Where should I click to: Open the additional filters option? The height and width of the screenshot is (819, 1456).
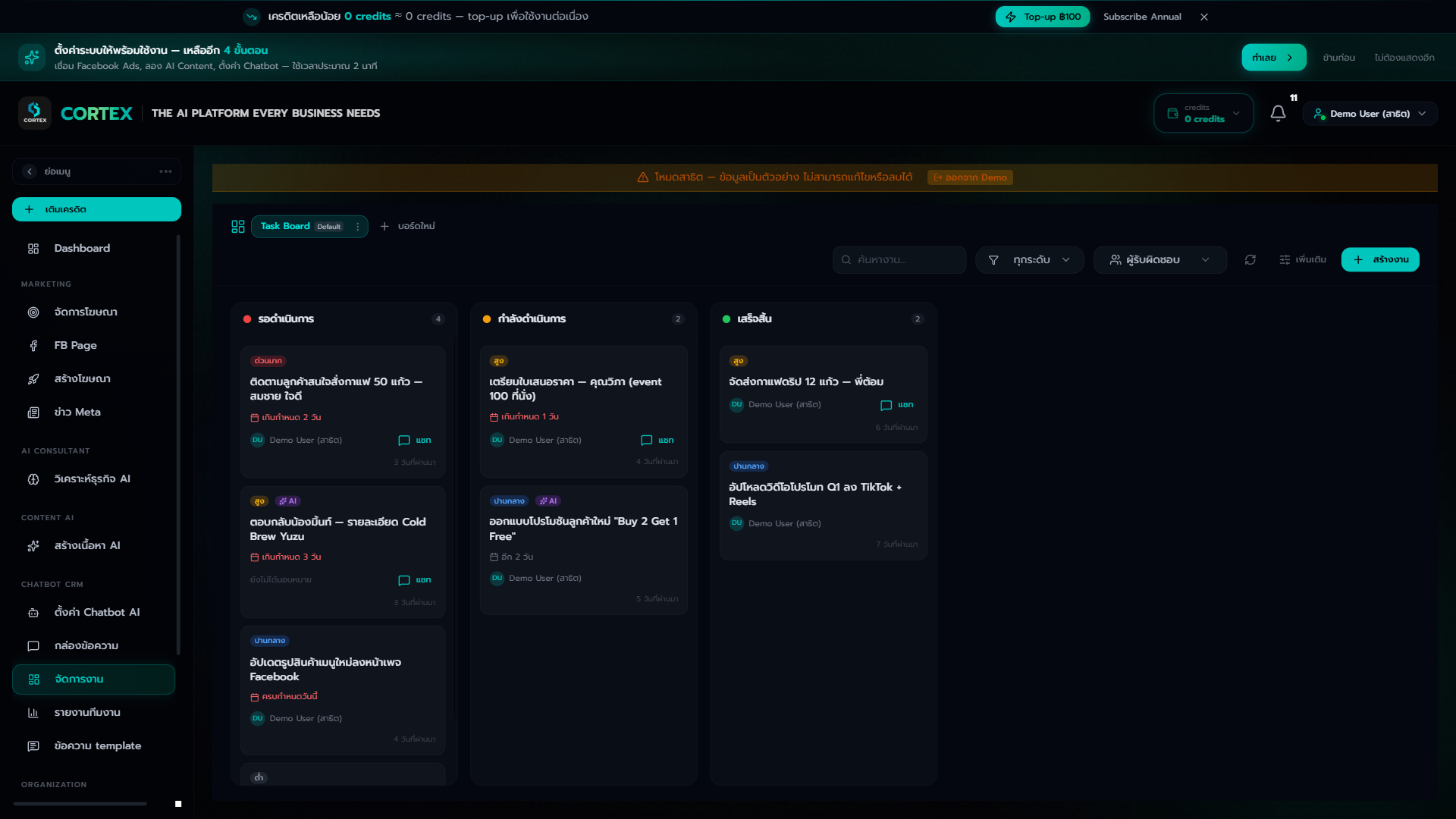coord(1303,259)
